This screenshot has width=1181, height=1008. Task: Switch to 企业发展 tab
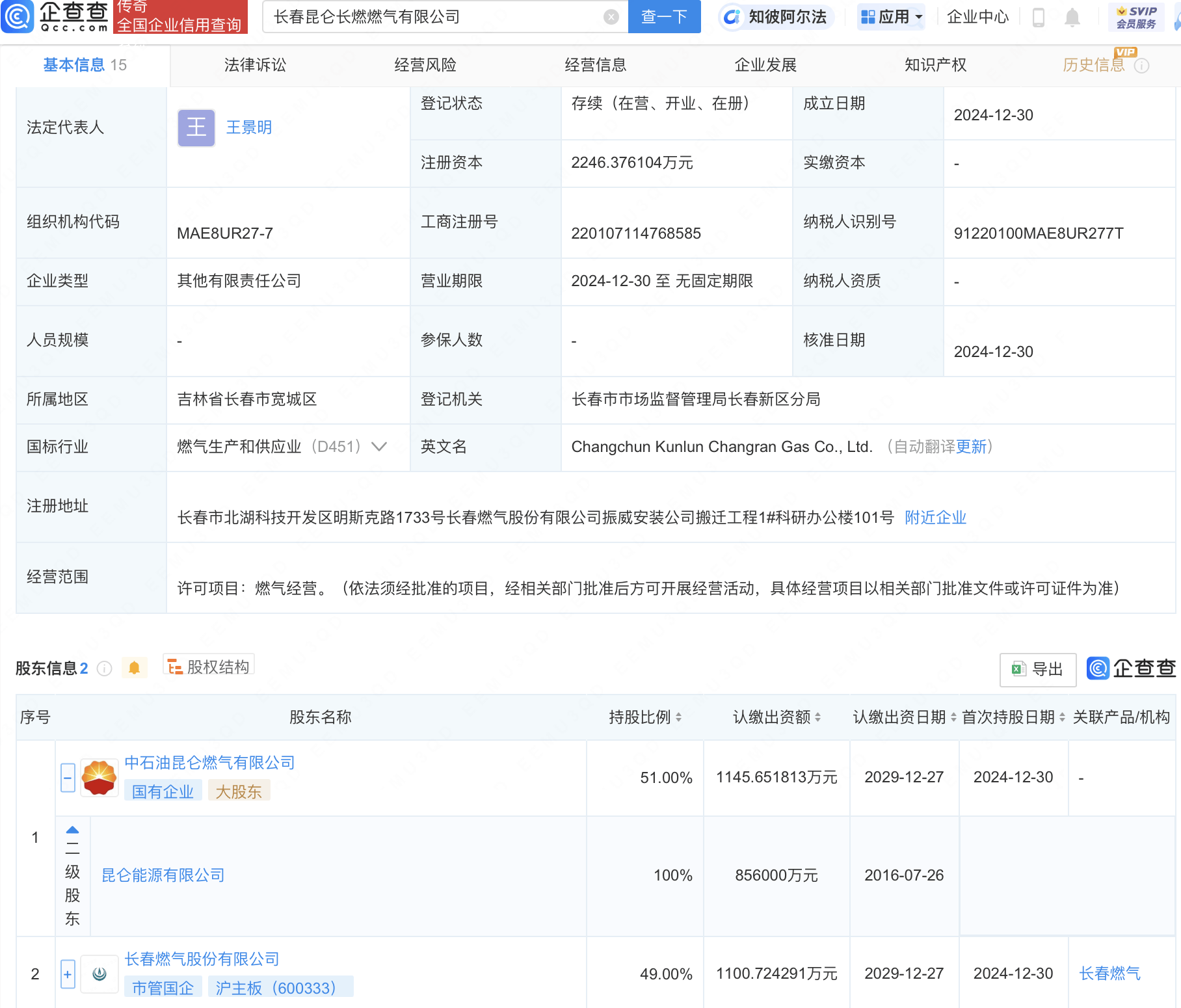click(x=765, y=65)
